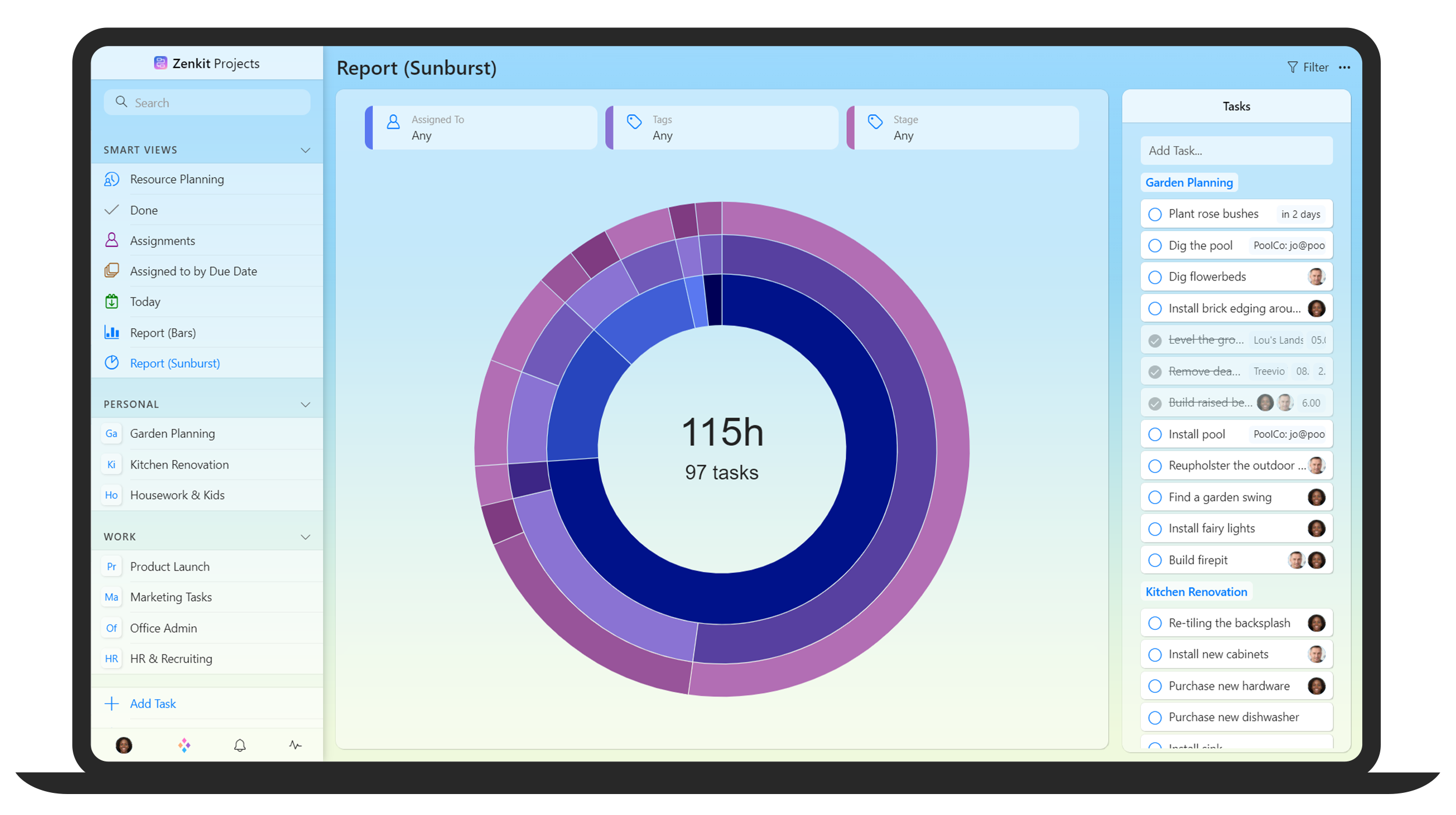Click the Filter button
The image size is (1456, 815).
click(x=1308, y=68)
